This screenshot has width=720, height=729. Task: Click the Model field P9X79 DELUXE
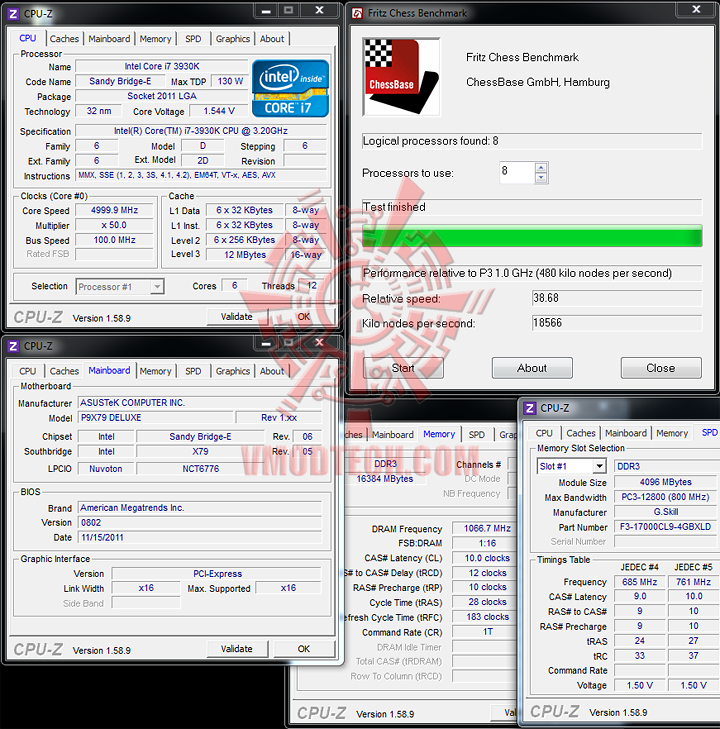(x=156, y=418)
